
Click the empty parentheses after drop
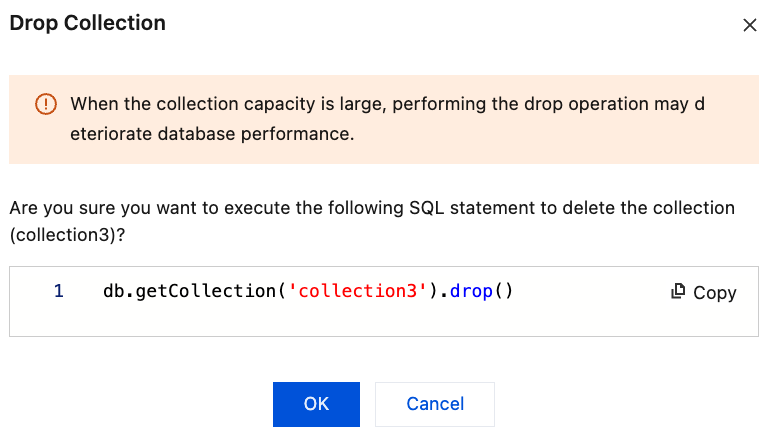pyautogui.click(x=503, y=291)
